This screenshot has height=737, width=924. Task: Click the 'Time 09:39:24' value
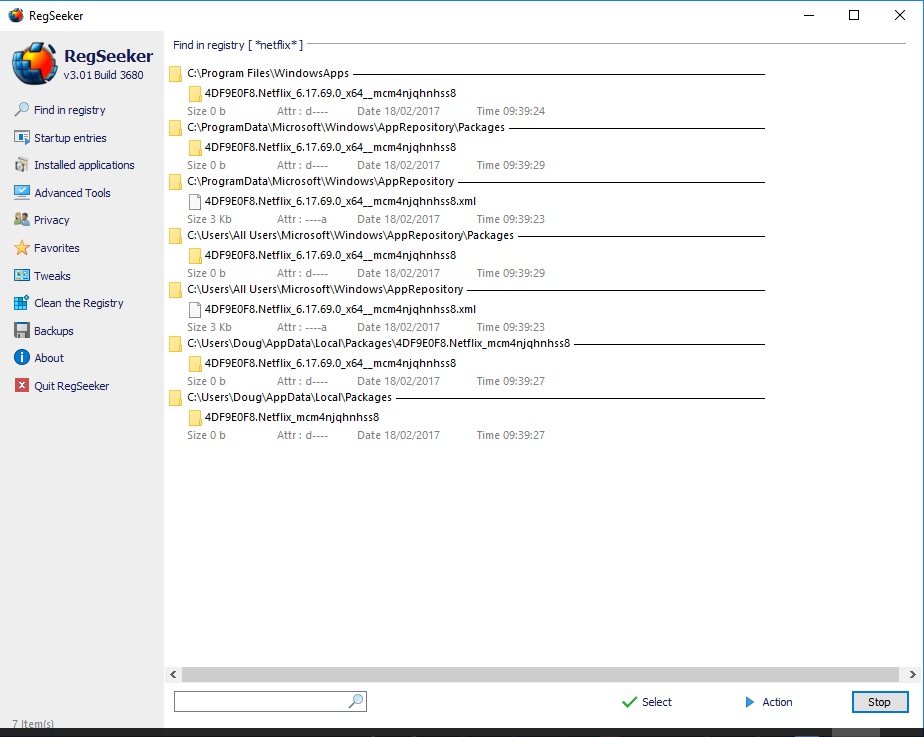point(510,111)
